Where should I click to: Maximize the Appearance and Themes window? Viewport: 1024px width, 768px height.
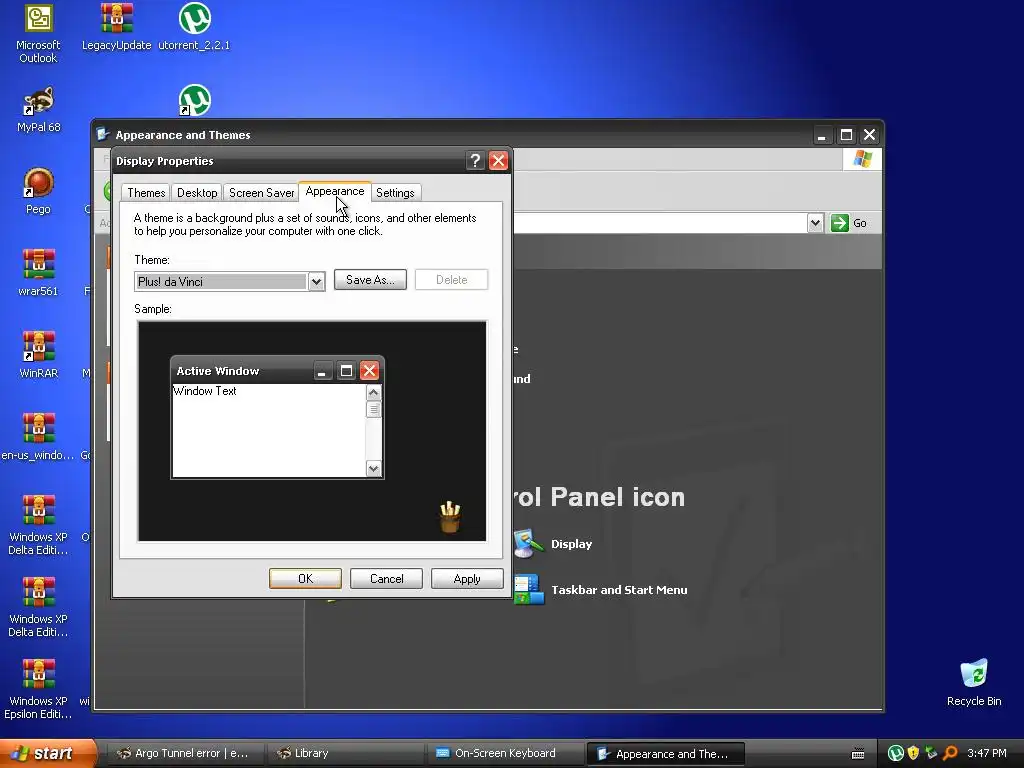click(x=846, y=135)
